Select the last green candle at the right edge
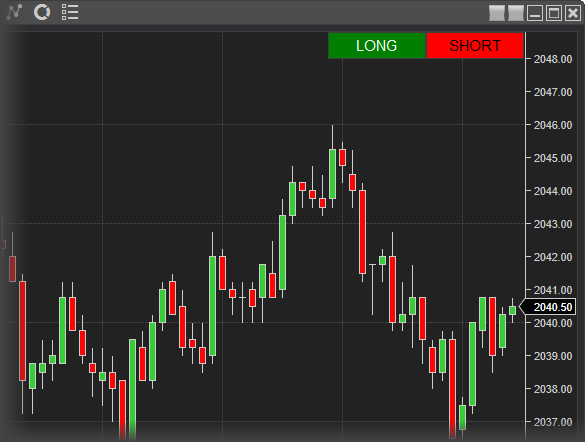The width and height of the screenshot is (585, 442). tap(513, 310)
